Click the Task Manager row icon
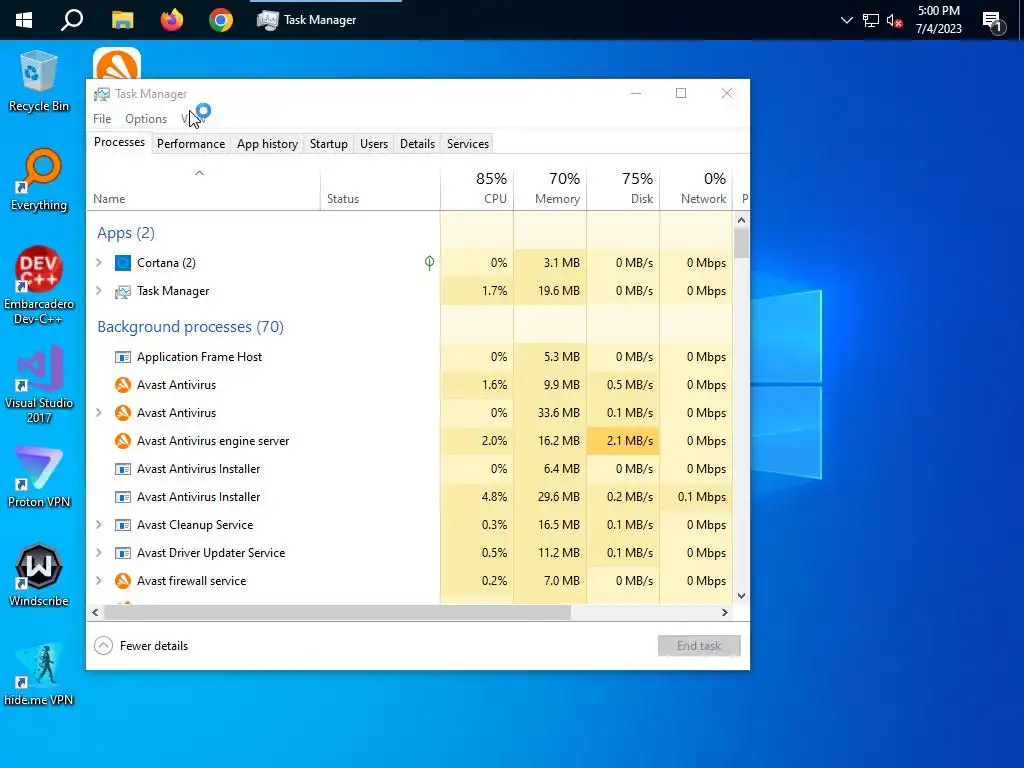The height and width of the screenshot is (768, 1024). click(123, 291)
